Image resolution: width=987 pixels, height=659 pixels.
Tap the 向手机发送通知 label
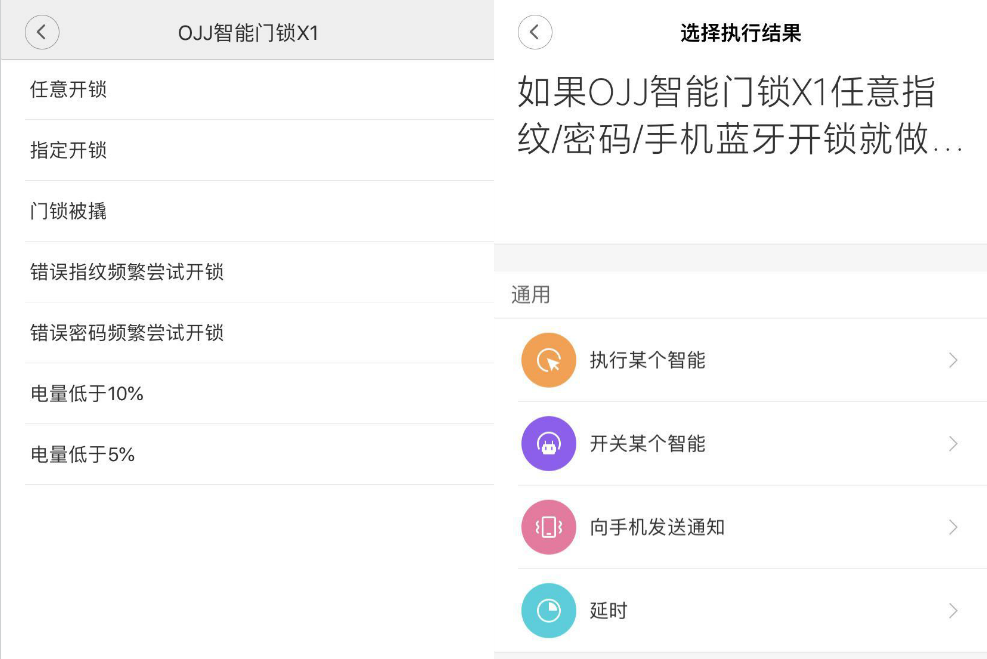click(657, 527)
